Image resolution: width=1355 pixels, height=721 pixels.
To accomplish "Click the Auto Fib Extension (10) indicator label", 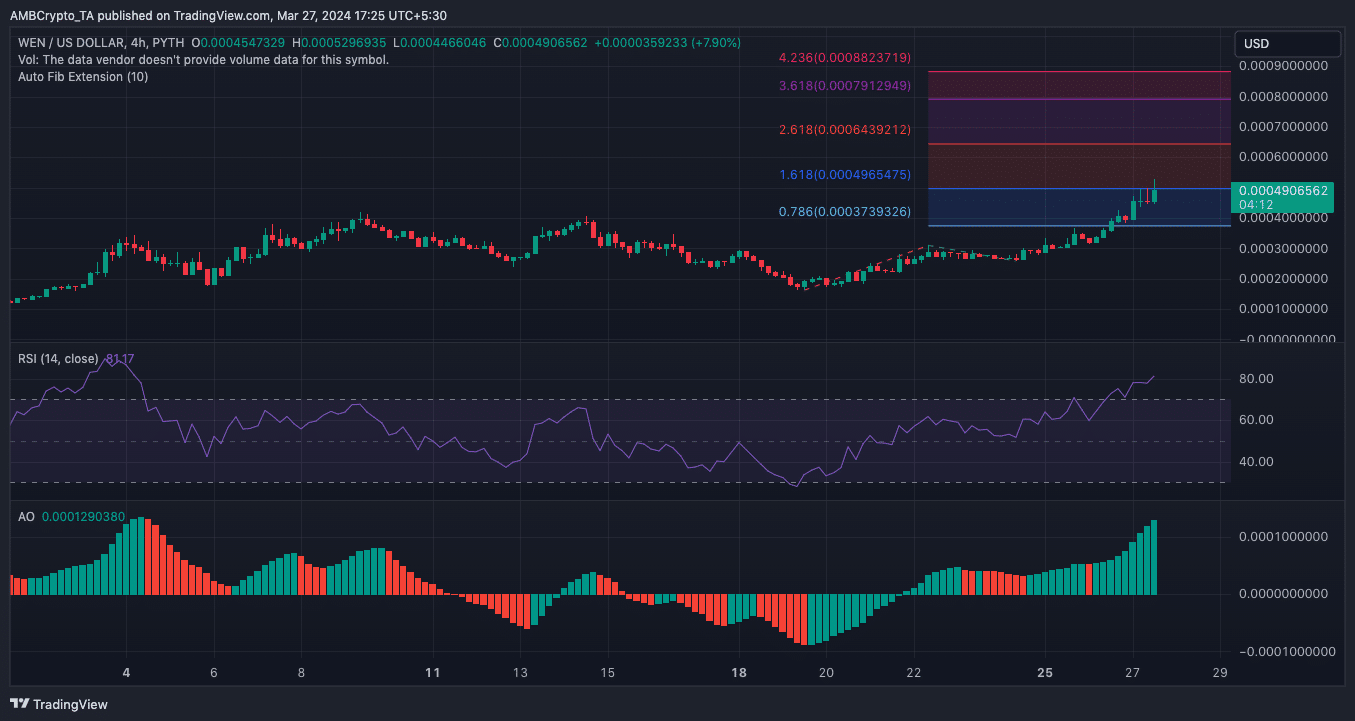I will click(83, 77).
